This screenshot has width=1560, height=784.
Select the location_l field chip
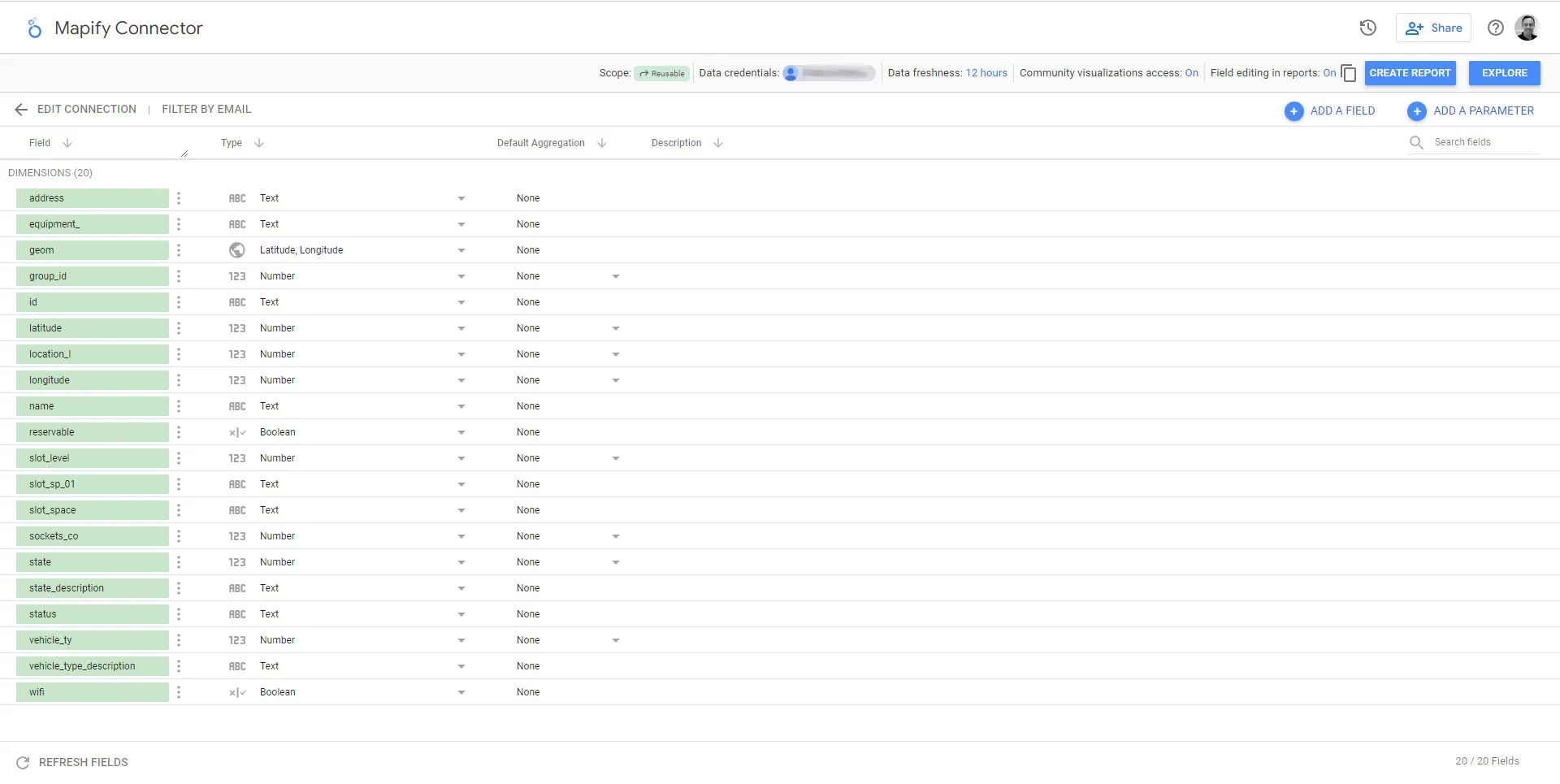tap(92, 354)
